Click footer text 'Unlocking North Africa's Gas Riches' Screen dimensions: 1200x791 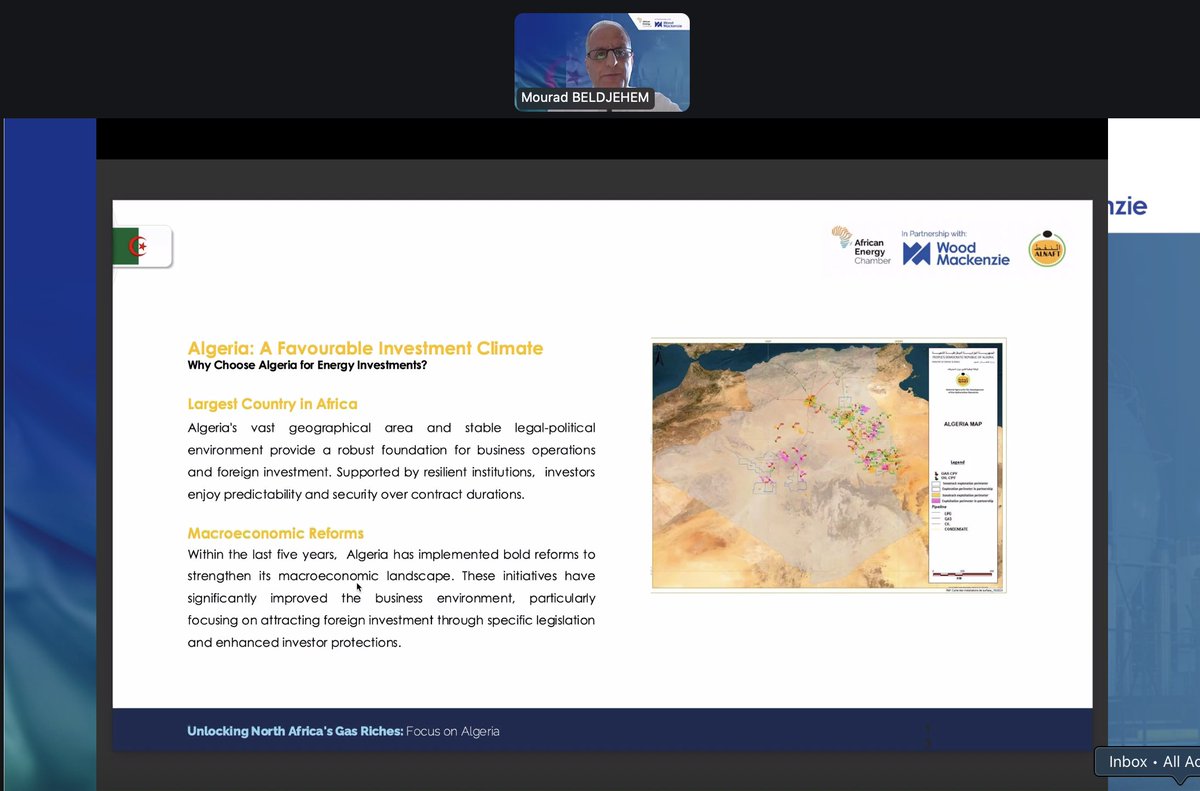pyautogui.click(x=295, y=731)
